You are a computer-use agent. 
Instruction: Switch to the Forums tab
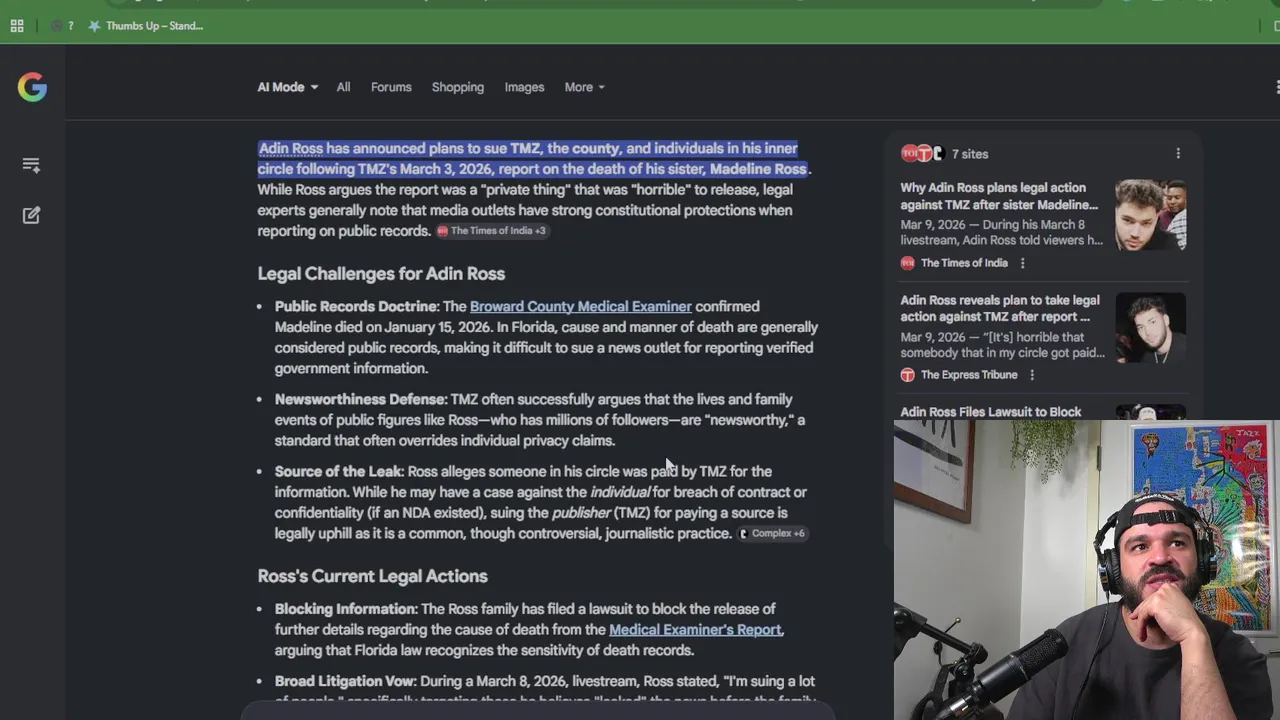coord(391,87)
